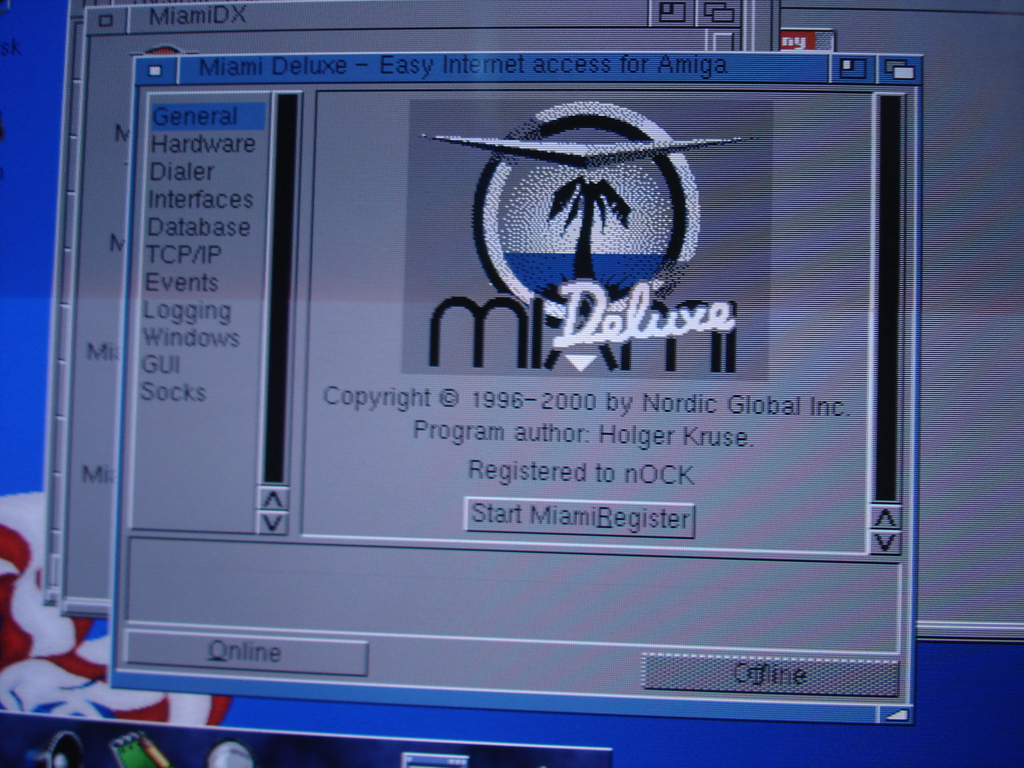This screenshot has height=768, width=1024.
Task: Select Socks in the settings list
Action: point(173,392)
